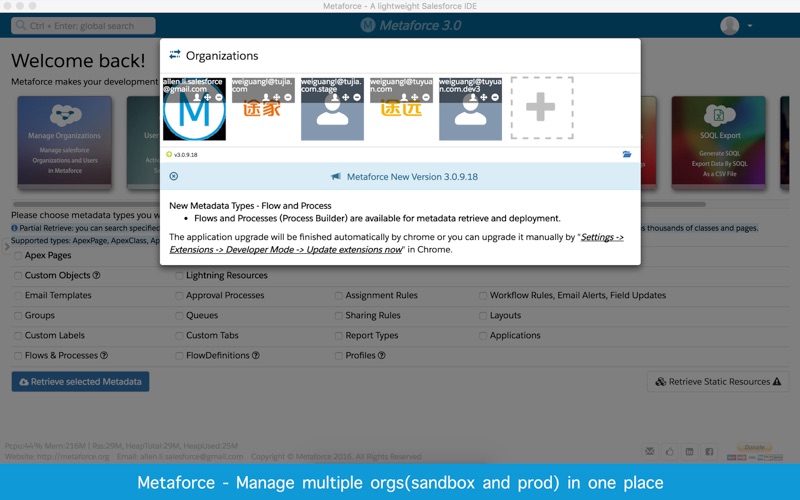Screen dimensions: 800x500
Task: Click the email envelope icon in footer
Action: pos(649,451)
